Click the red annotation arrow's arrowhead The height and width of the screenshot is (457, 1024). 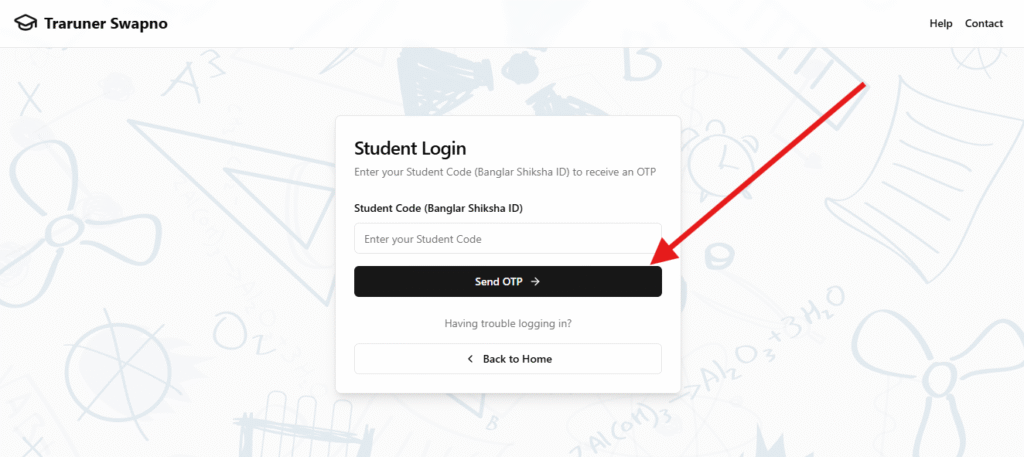663,256
